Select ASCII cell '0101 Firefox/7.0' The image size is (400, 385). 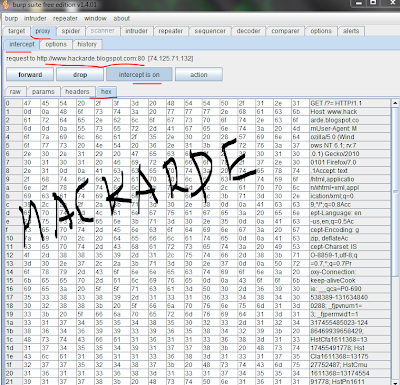pyautogui.click(x=349, y=162)
